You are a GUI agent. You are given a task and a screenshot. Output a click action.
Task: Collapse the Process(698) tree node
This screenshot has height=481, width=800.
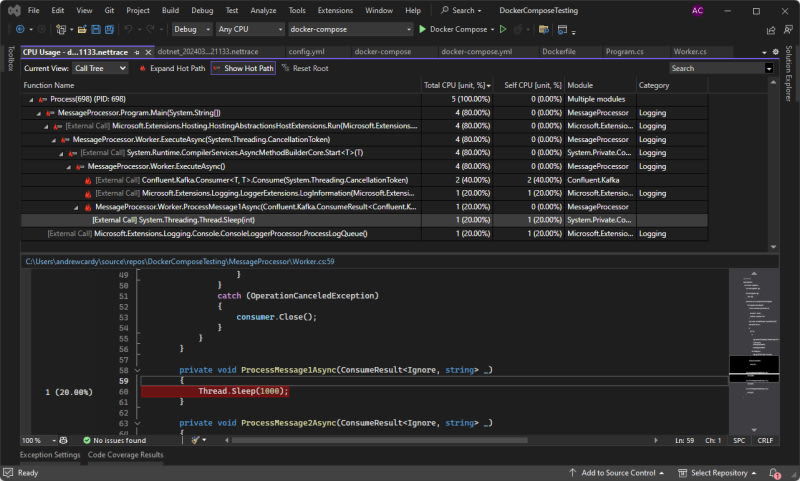[31, 100]
